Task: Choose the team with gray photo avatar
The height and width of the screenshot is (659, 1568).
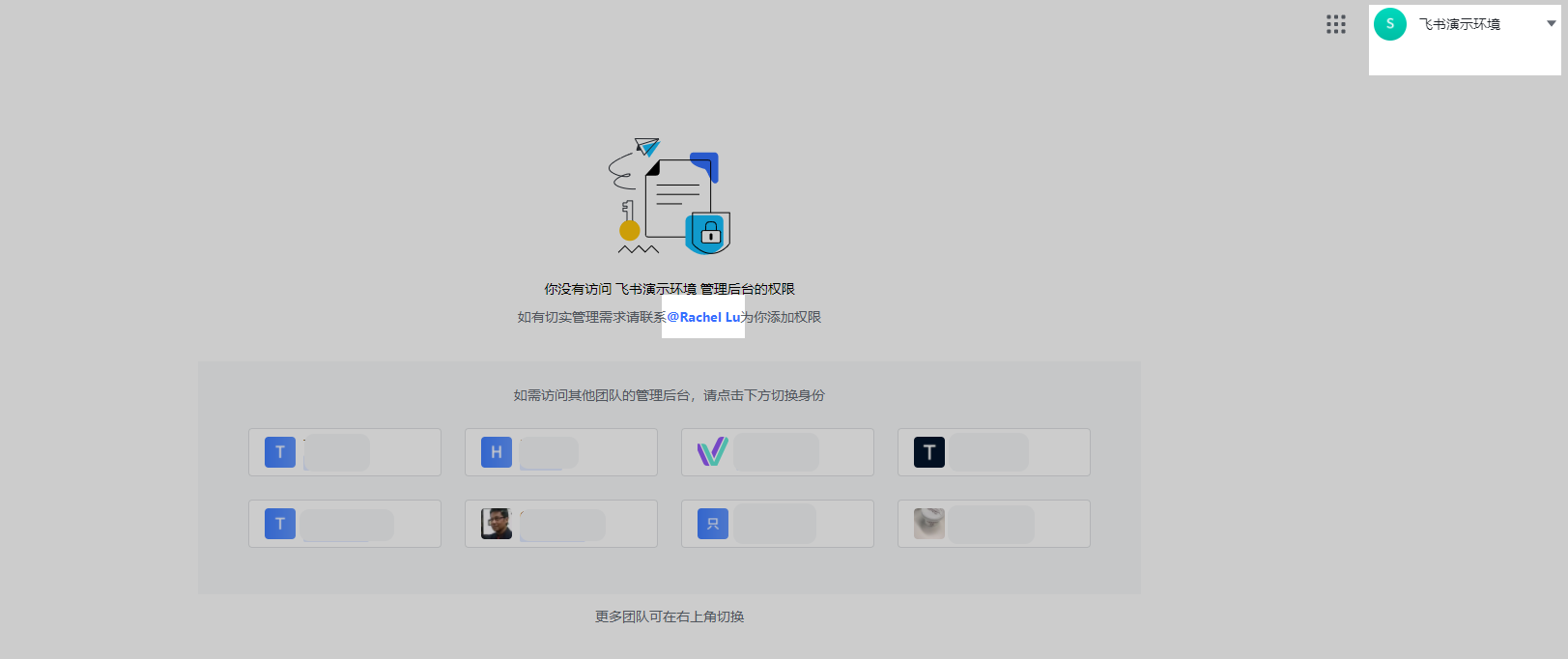Action: pyautogui.click(x=929, y=524)
